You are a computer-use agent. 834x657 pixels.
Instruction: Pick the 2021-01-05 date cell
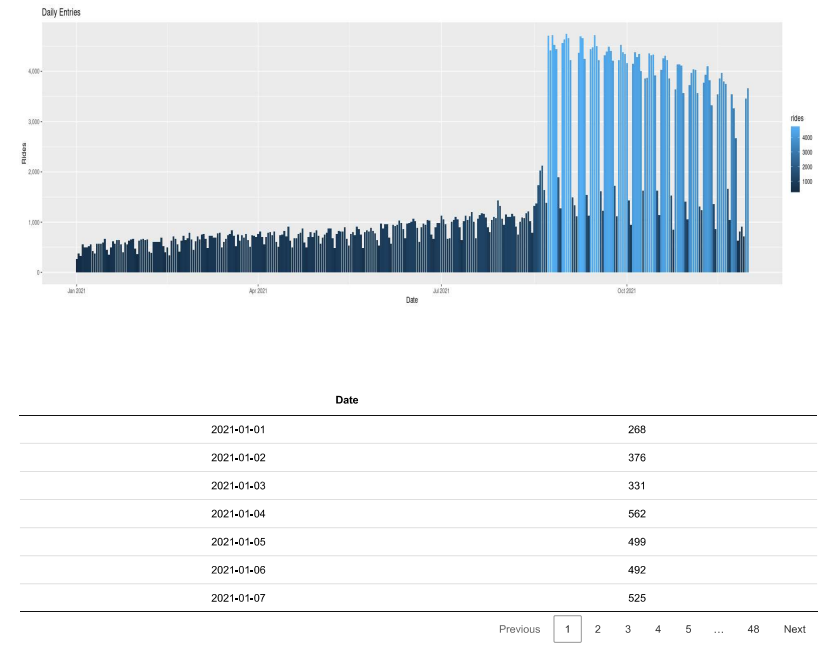[x=238, y=542]
